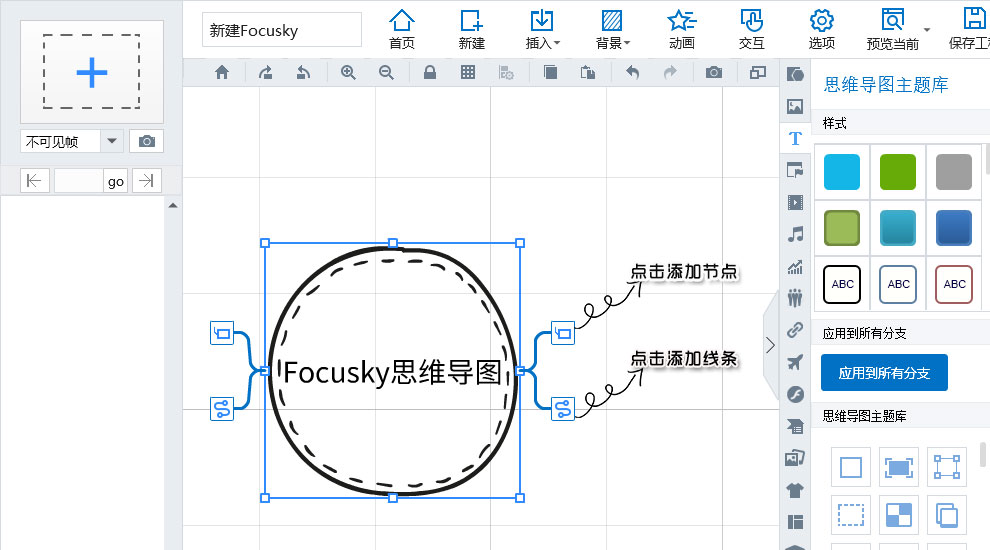The height and width of the screenshot is (550, 990).
Task: Click the right add-node icon on the mind map
Action: pos(563,333)
